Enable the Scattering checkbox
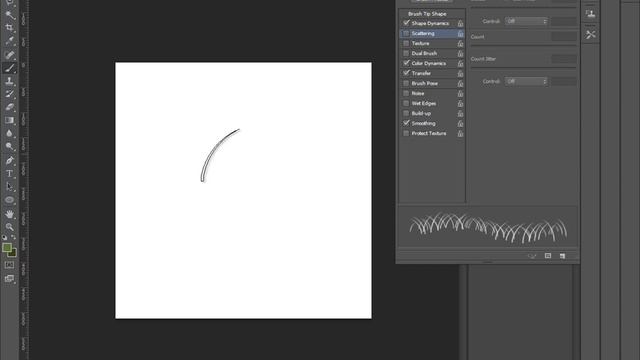 [x=406, y=33]
